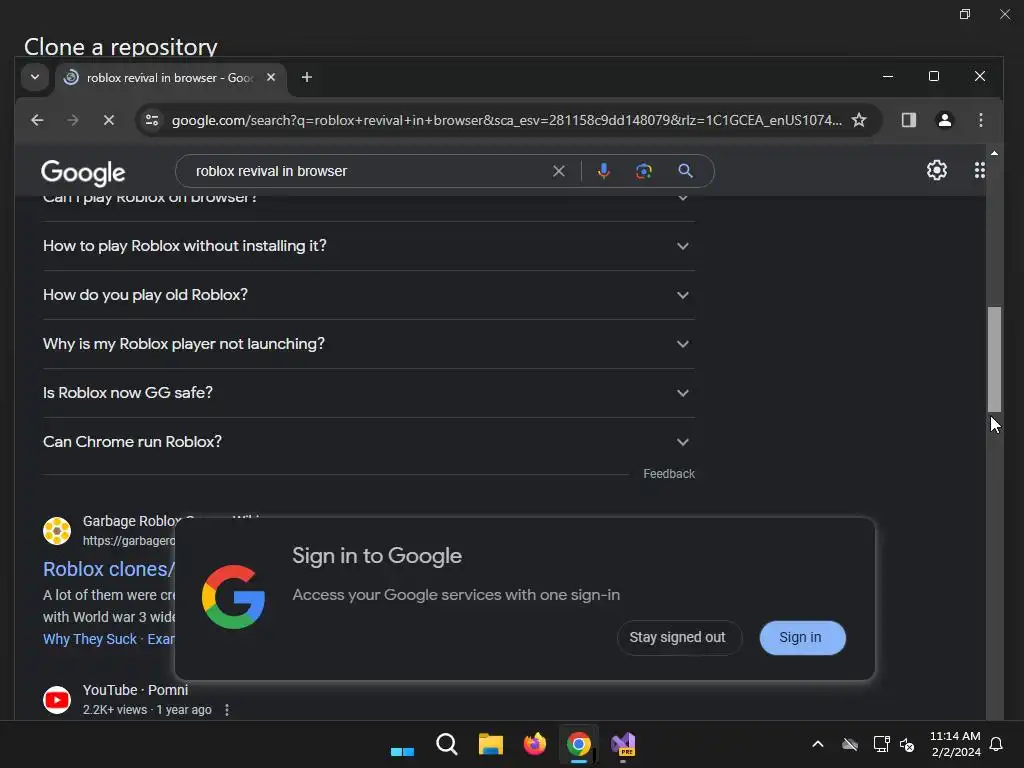Open Chrome three-dot menu
This screenshot has width=1024, height=768.
(980, 120)
